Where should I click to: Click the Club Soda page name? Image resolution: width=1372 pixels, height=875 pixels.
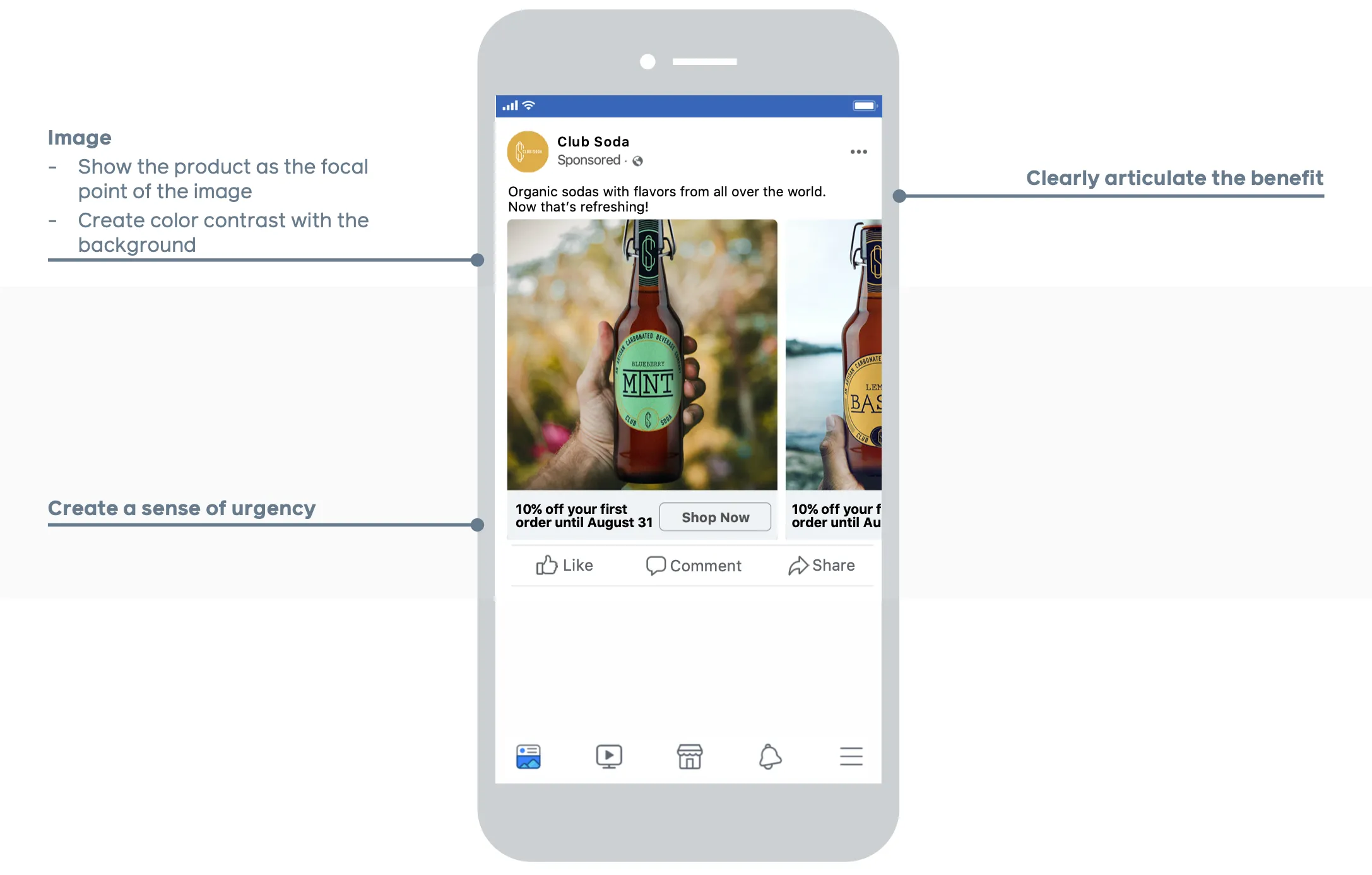pos(593,141)
